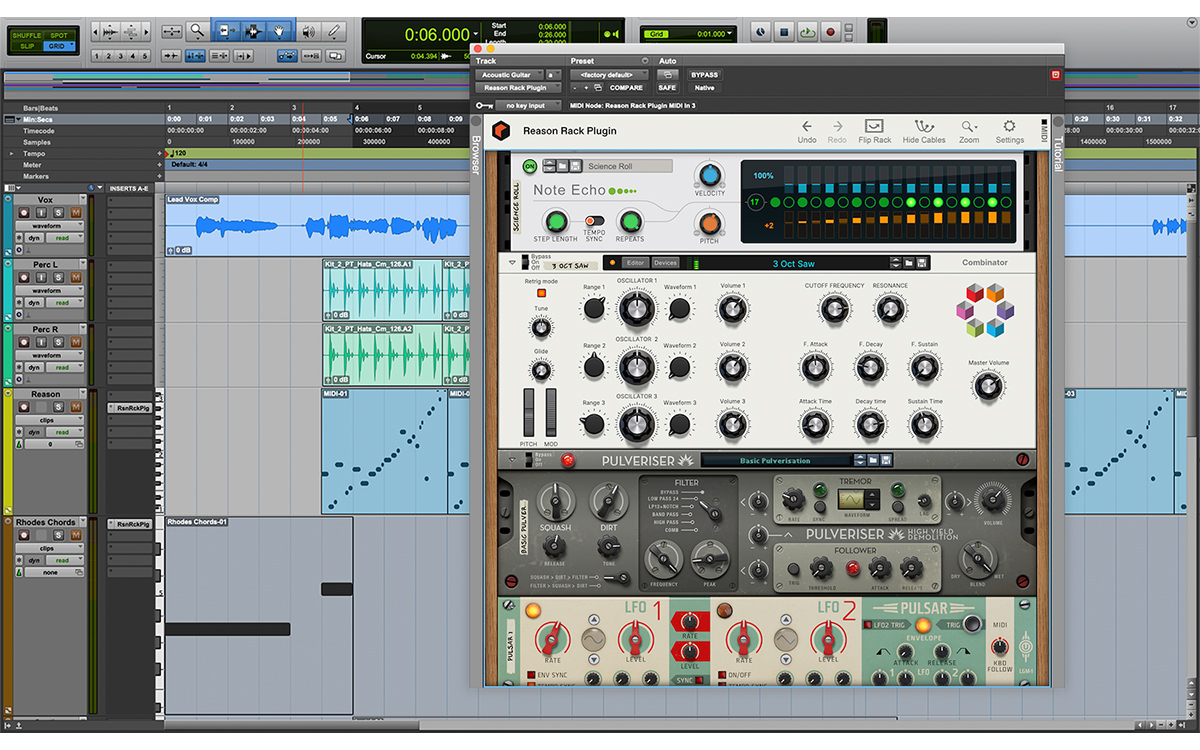Browse 3 Oct Saw patch folder
The height and width of the screenshot is (750, 1200).
click(x=909, y=263)
